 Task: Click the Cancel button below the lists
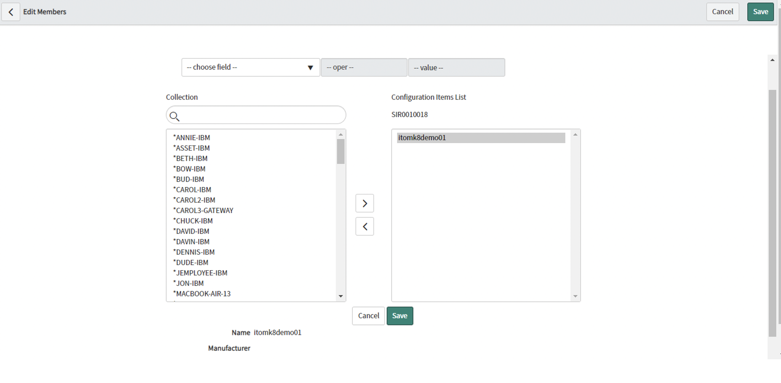click(369, 316)
